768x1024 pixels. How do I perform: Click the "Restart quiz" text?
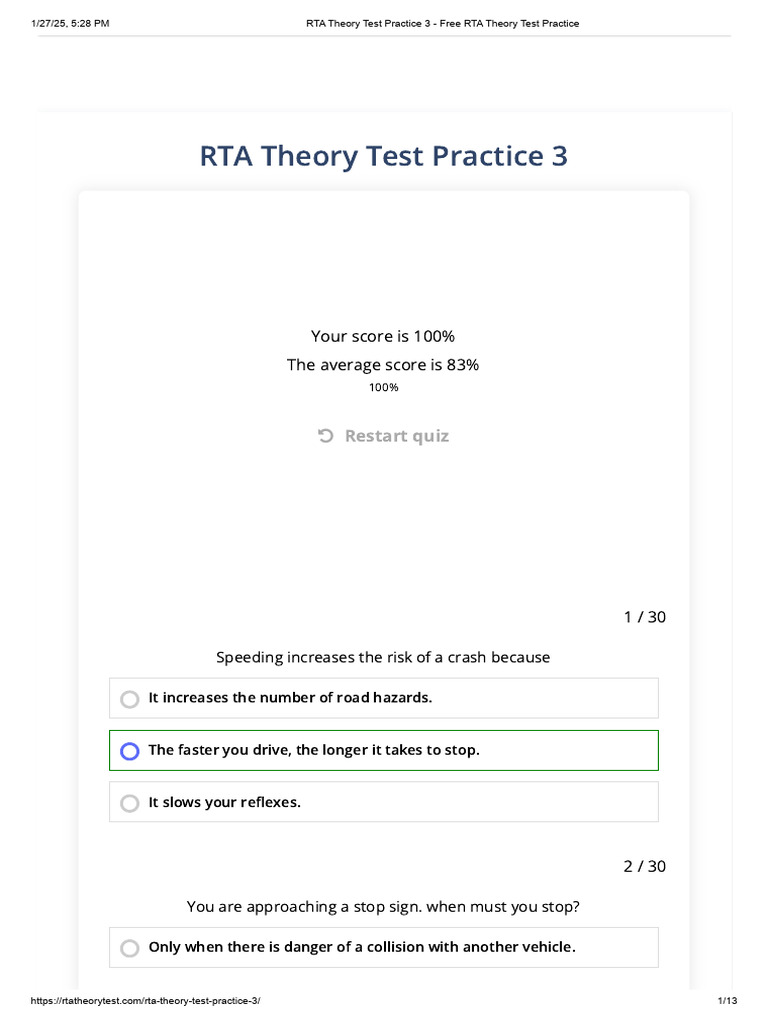pyautogui.click(x=397, y=436)
